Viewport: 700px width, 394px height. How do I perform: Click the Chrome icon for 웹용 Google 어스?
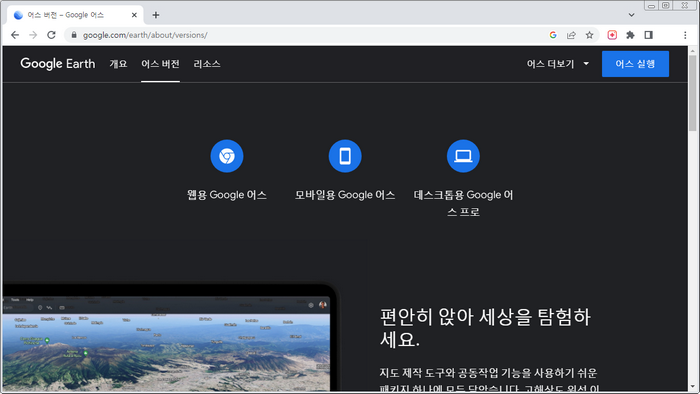pos(227,156)
